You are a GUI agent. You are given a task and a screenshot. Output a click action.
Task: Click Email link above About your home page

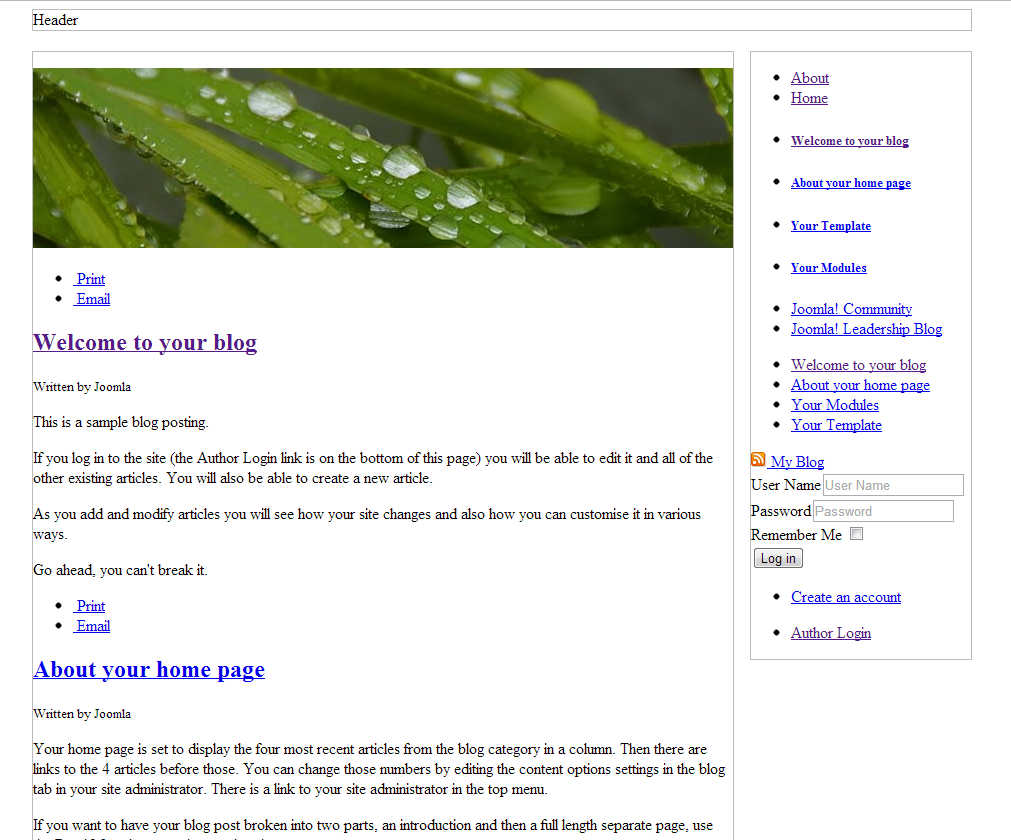point(92,626)
